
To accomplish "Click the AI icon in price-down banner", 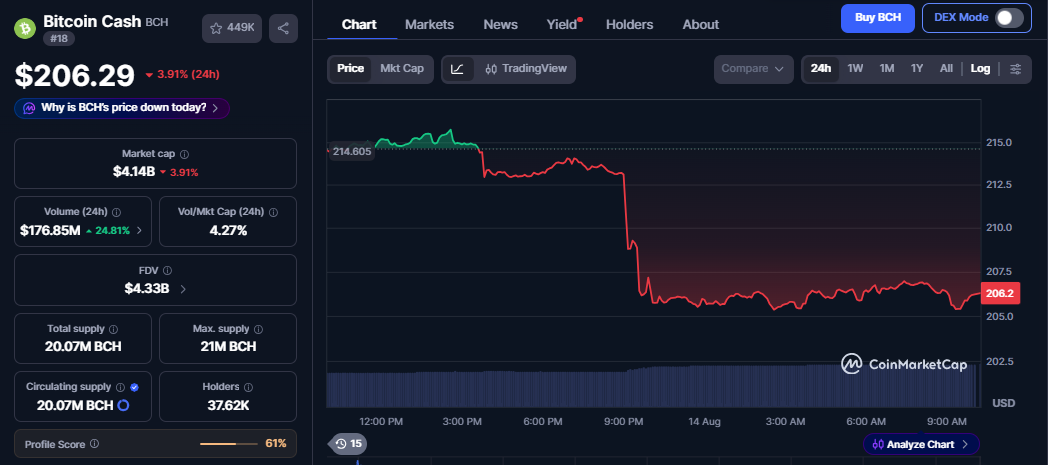I will click(29, 108).
